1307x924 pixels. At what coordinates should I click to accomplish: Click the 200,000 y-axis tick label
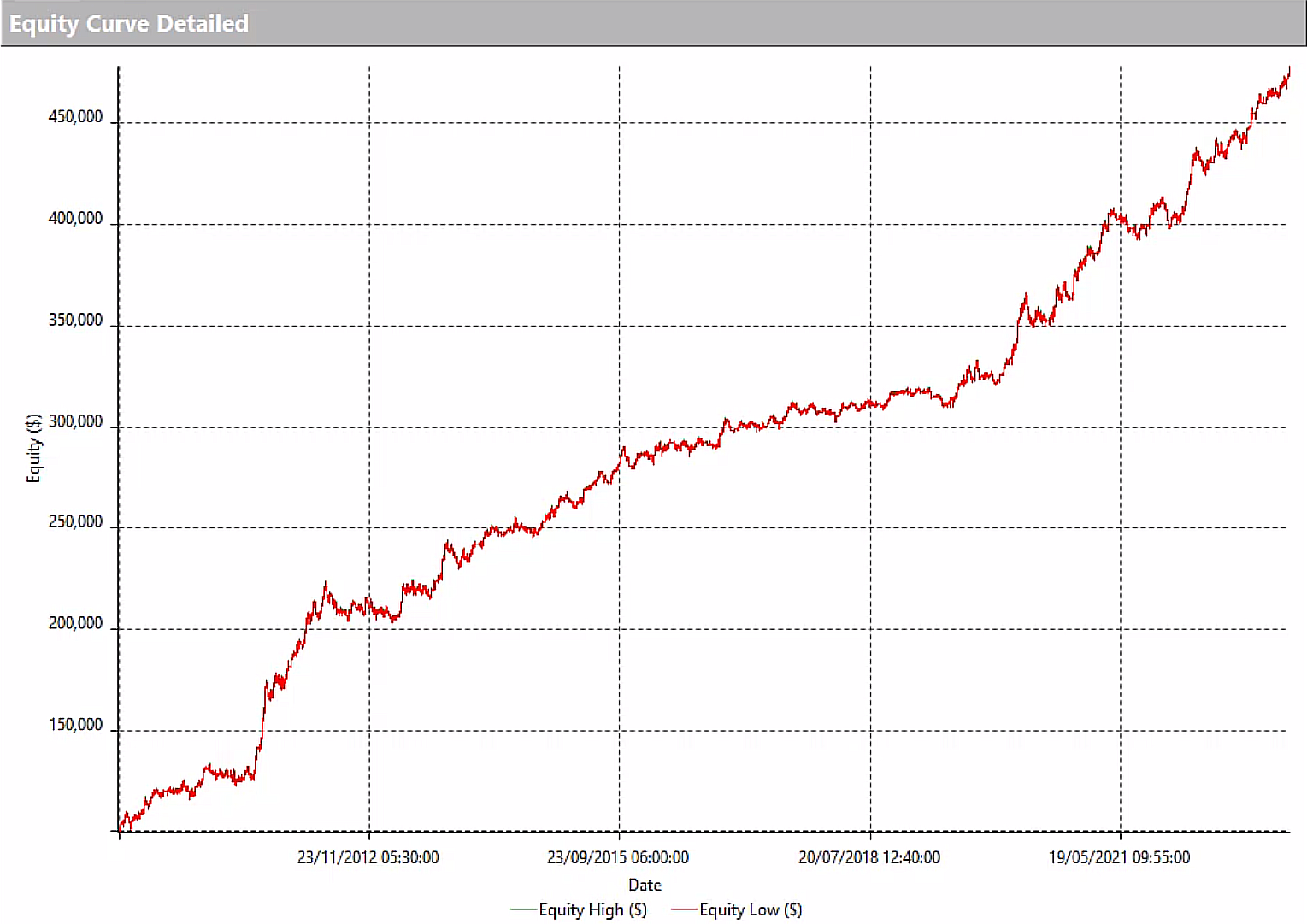click(75, 624)
